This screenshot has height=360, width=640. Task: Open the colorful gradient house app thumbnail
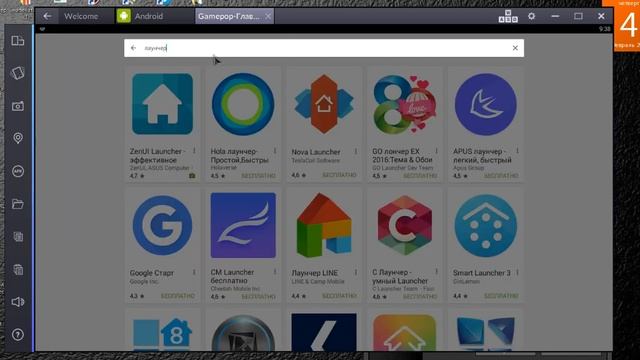click(x=404, y=333)
